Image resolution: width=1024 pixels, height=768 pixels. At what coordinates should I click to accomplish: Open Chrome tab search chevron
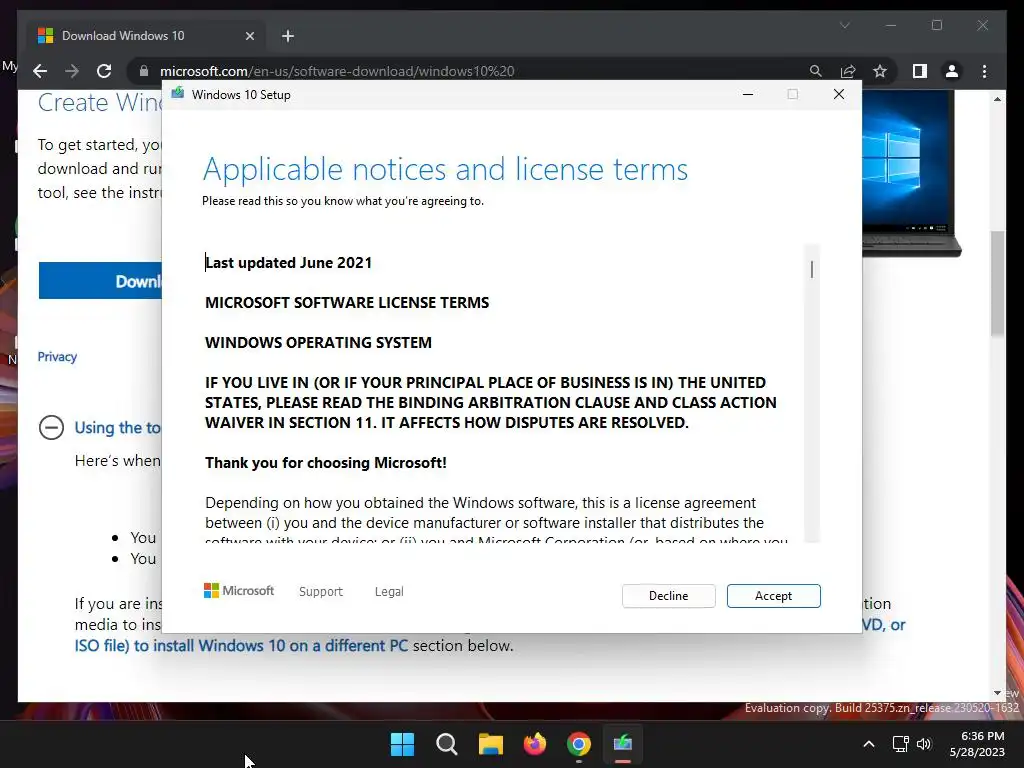pyautogui.click(x=844, y=25)
